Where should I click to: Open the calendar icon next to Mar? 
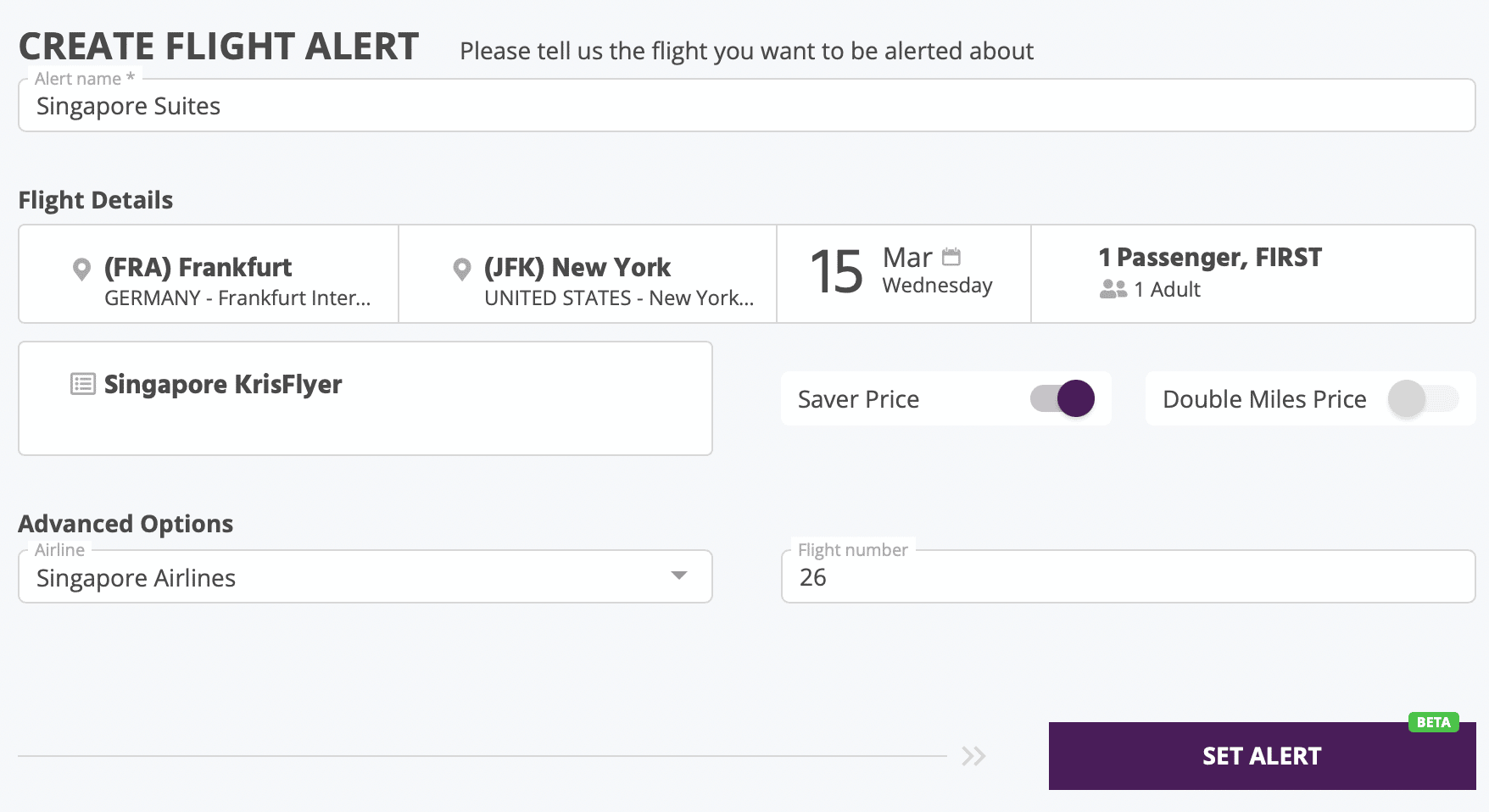pyautogui.click(x=951, y=257)
